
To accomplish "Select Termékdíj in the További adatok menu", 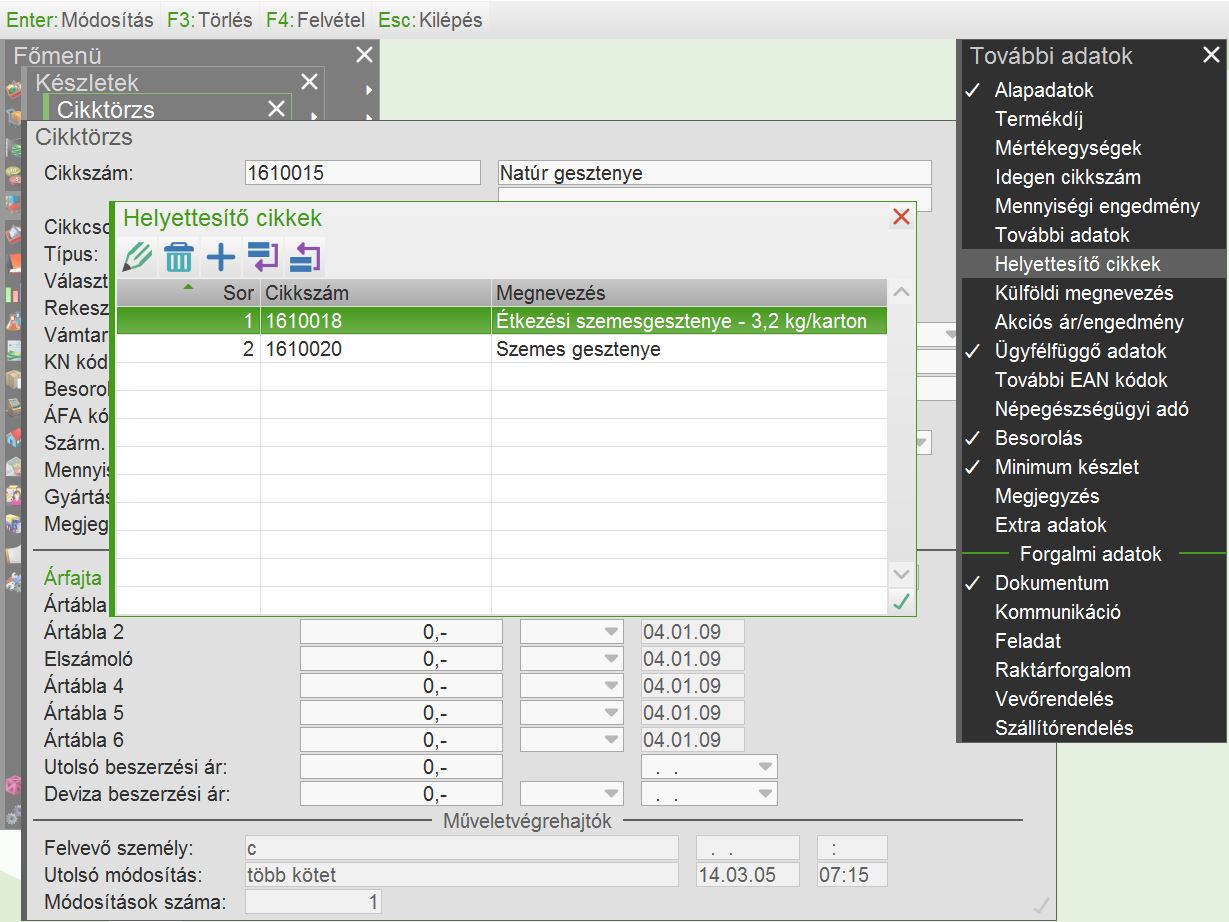I will (x=1039, y=119).
